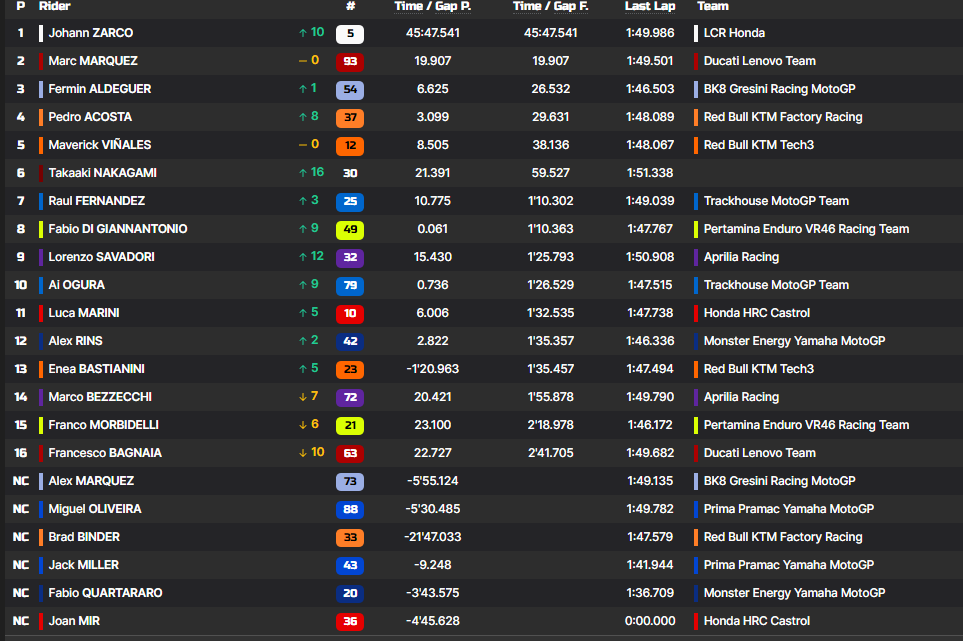The image size is (963, 641).
Task: Click the LCR Honda team name
Action: coord(734,33)
